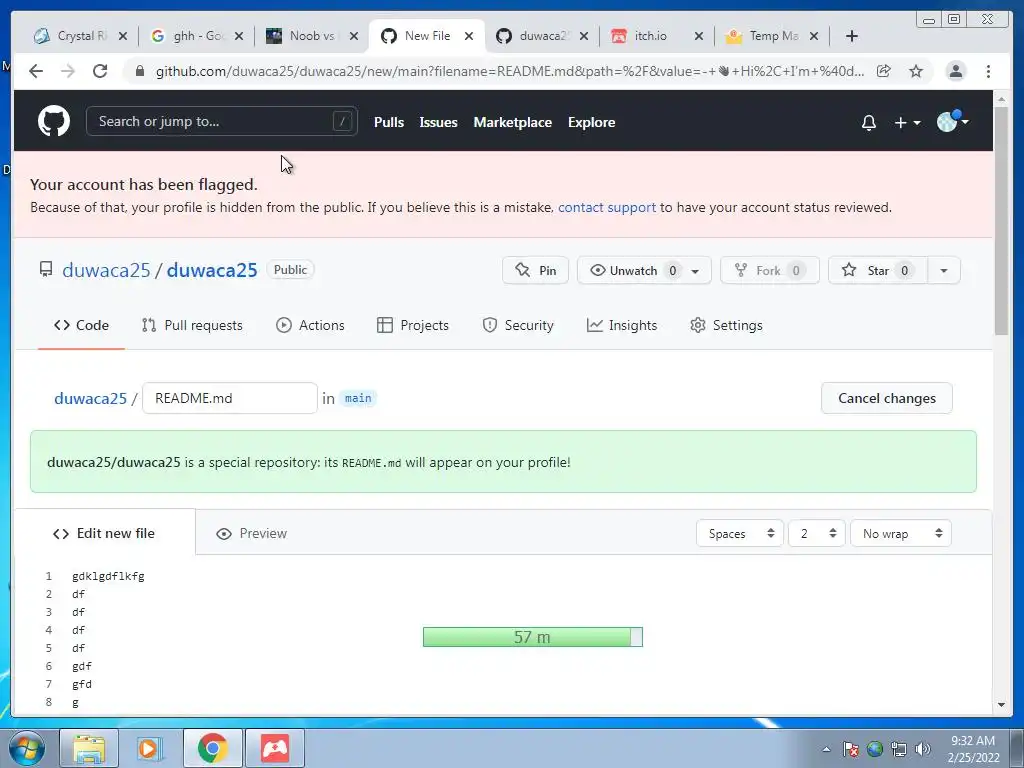Open Marketplace in the header
The height and width of the screenshot is (768, 1024).
513,122
